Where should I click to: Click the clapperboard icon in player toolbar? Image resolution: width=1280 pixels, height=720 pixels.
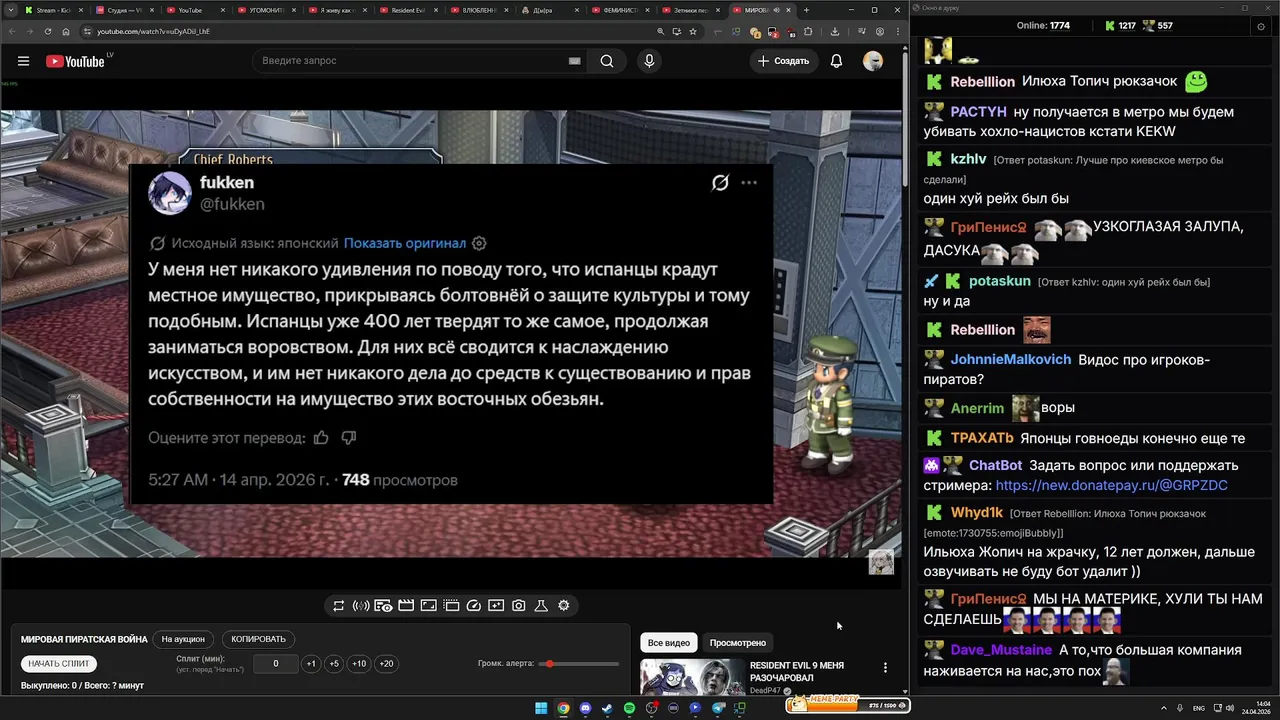(x=406, y=605)
